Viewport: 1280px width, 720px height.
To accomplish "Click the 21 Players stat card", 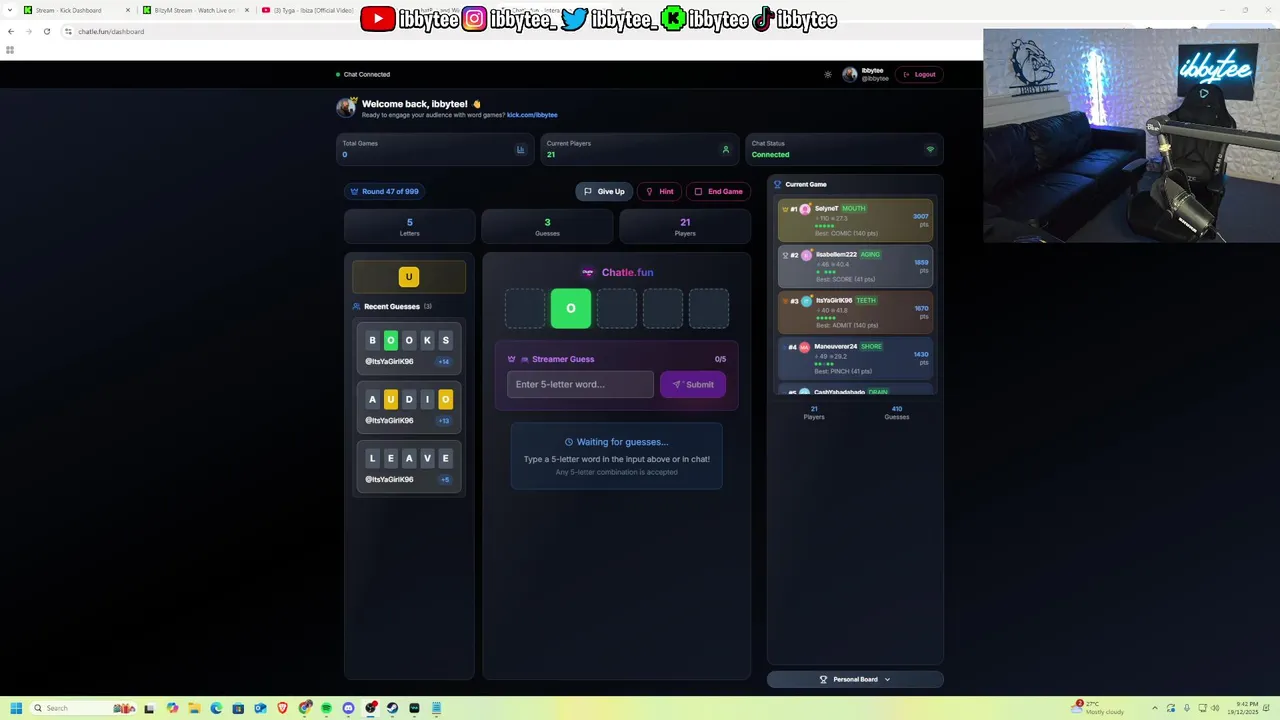I will pos(685,227).
